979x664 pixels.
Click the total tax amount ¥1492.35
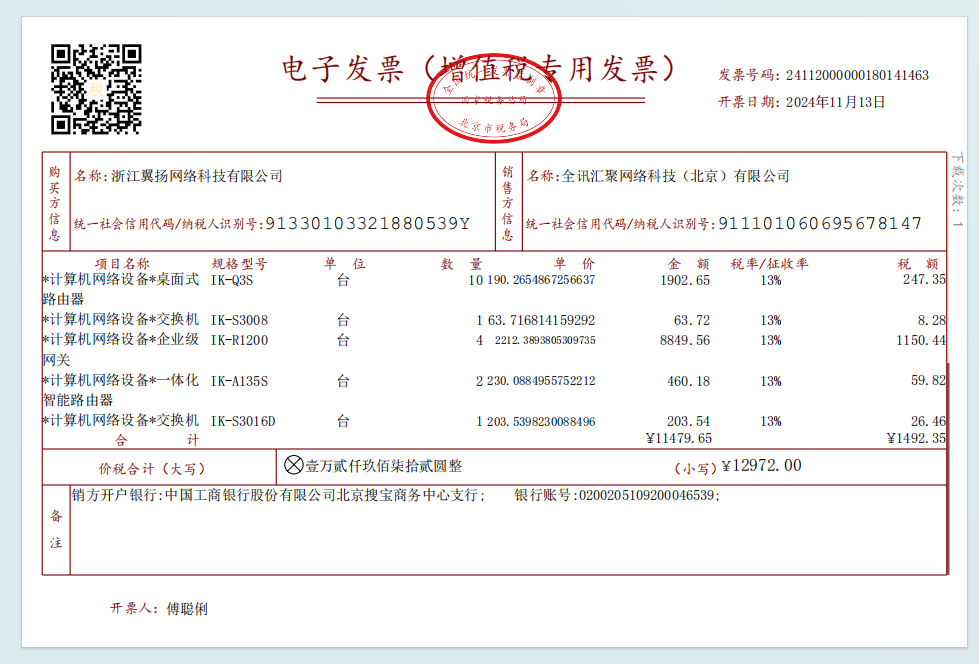(x=915, y=438)
